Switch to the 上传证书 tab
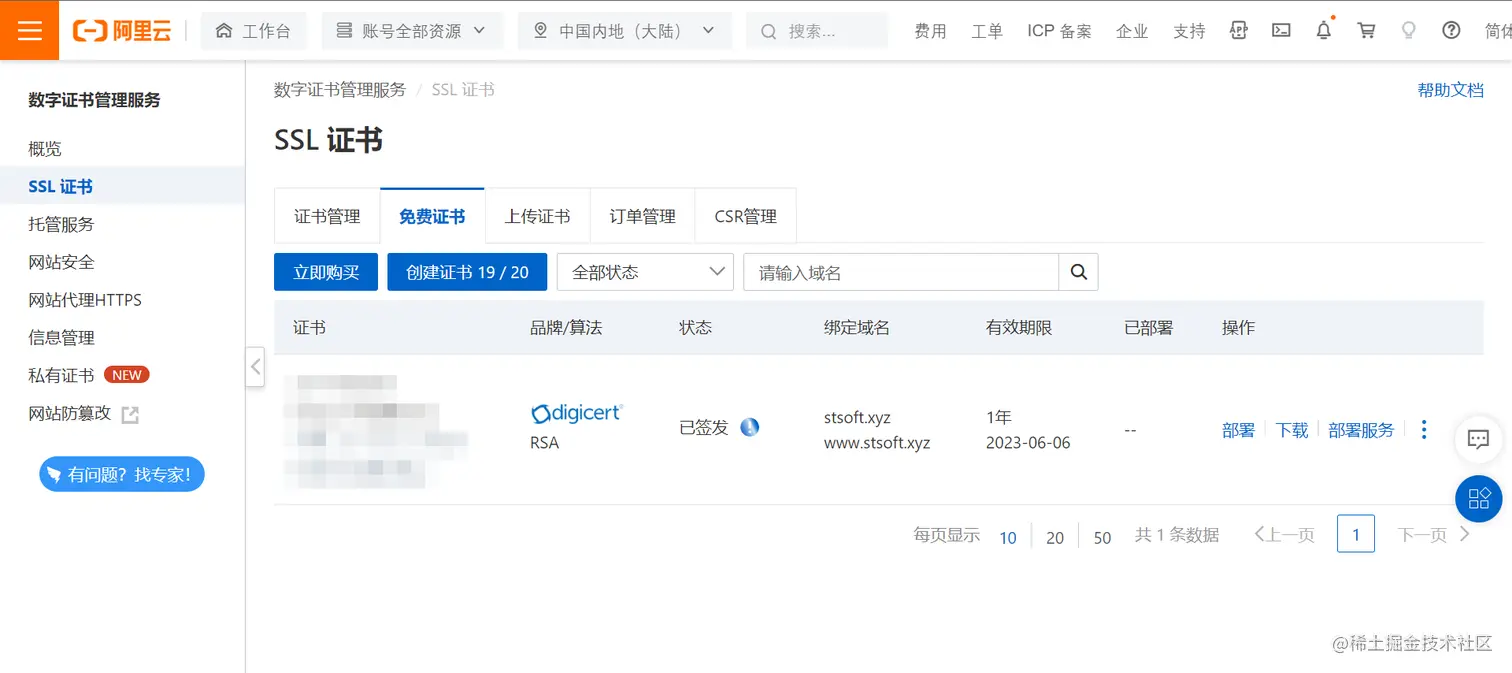 [x=537, y=216]
